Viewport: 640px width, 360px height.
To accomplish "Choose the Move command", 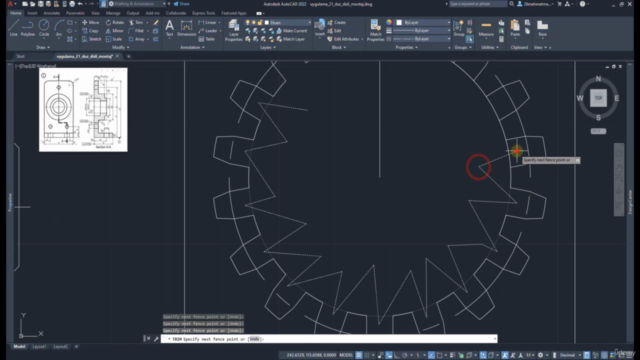I will tap(91, 22).
